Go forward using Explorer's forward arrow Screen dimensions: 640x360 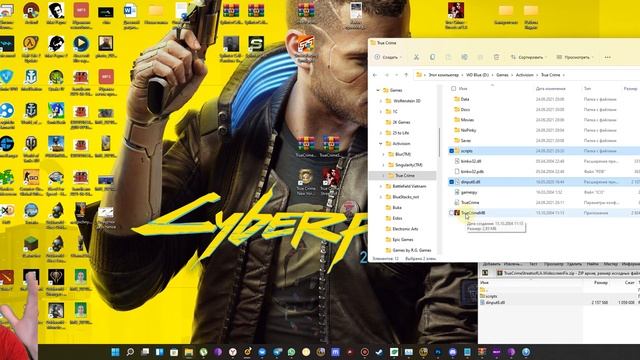387,75
